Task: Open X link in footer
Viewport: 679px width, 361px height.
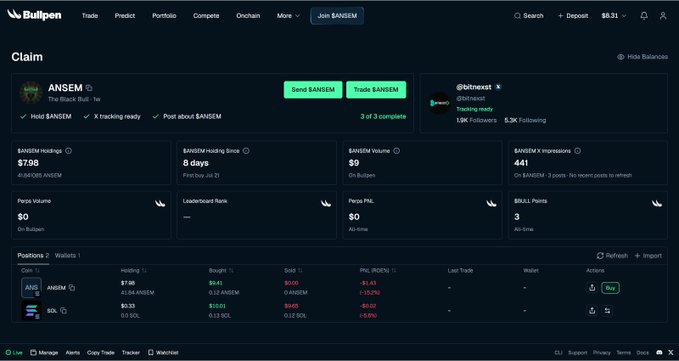Action: click(671, 353)
